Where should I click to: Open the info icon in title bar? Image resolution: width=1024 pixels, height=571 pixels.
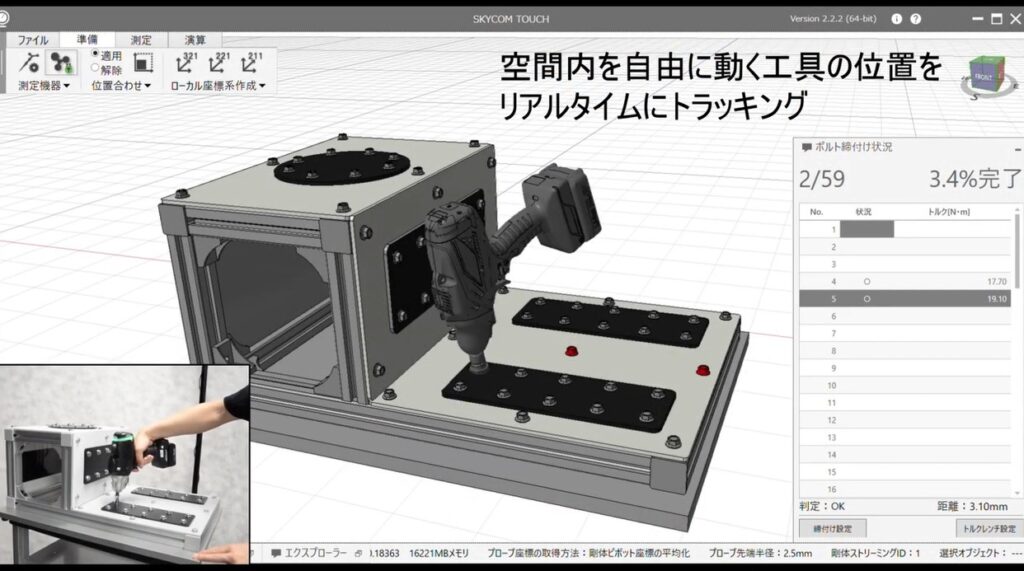pos(897,19)
